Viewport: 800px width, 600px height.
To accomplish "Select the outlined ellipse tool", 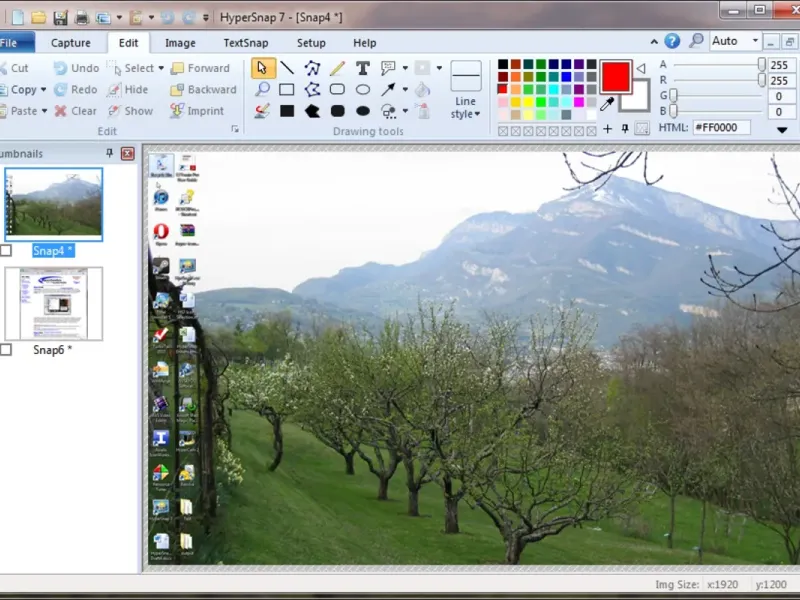I will tap(363, 90).
